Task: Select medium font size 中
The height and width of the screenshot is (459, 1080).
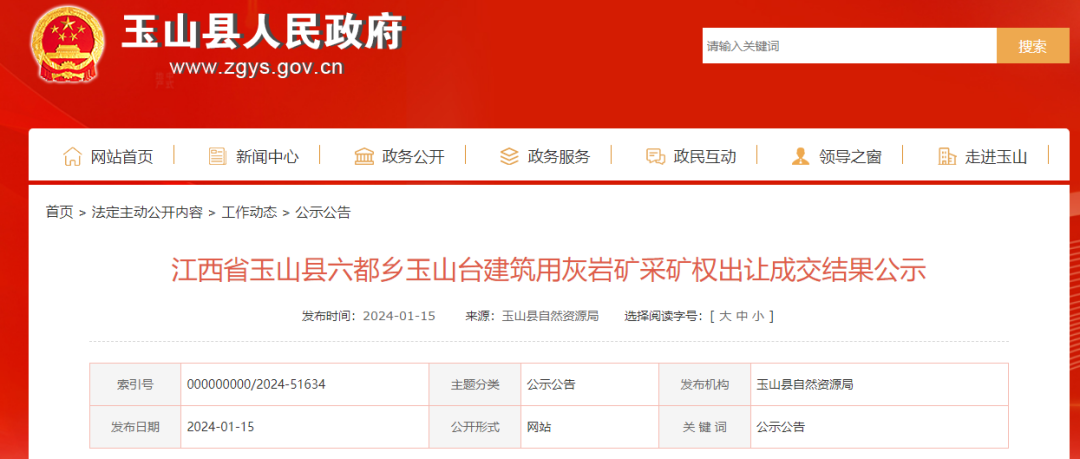Action: click(x=742, y=316)
